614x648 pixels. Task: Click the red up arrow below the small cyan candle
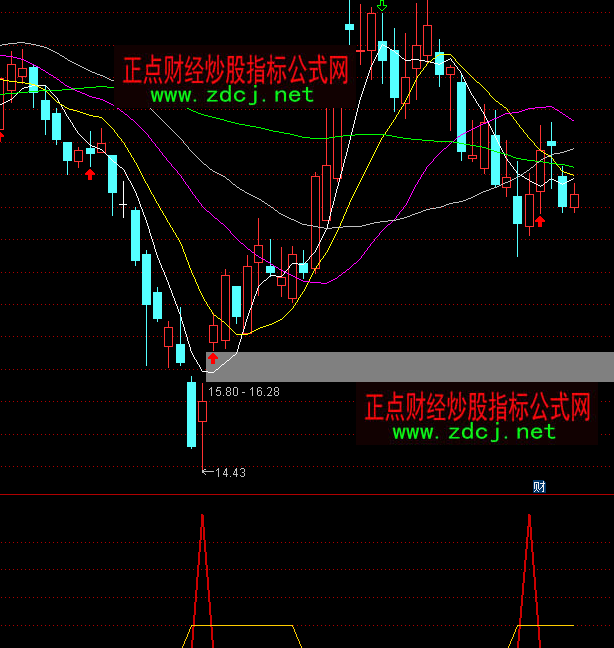90,174
